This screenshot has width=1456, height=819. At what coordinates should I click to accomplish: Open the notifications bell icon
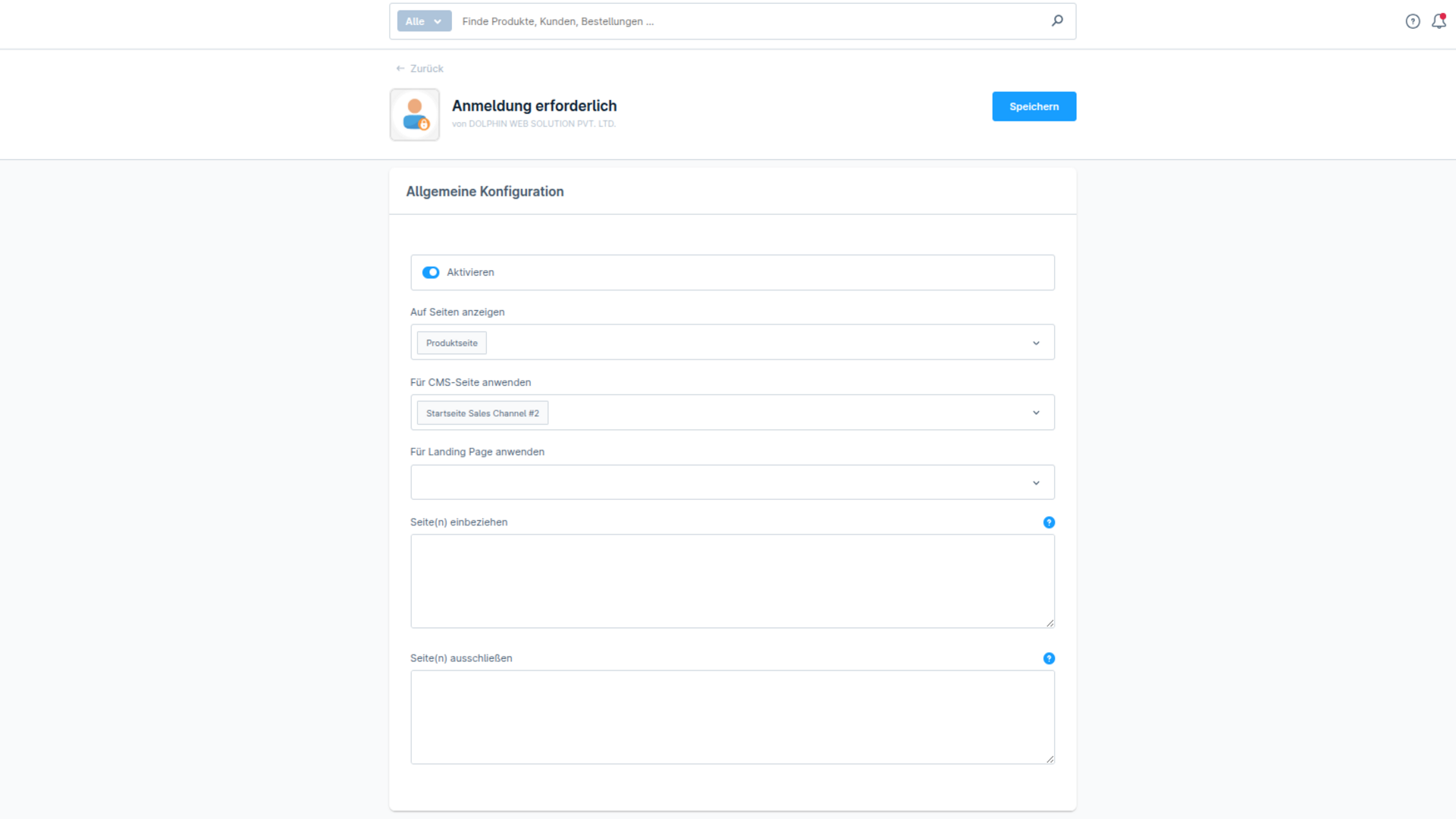1439,21
